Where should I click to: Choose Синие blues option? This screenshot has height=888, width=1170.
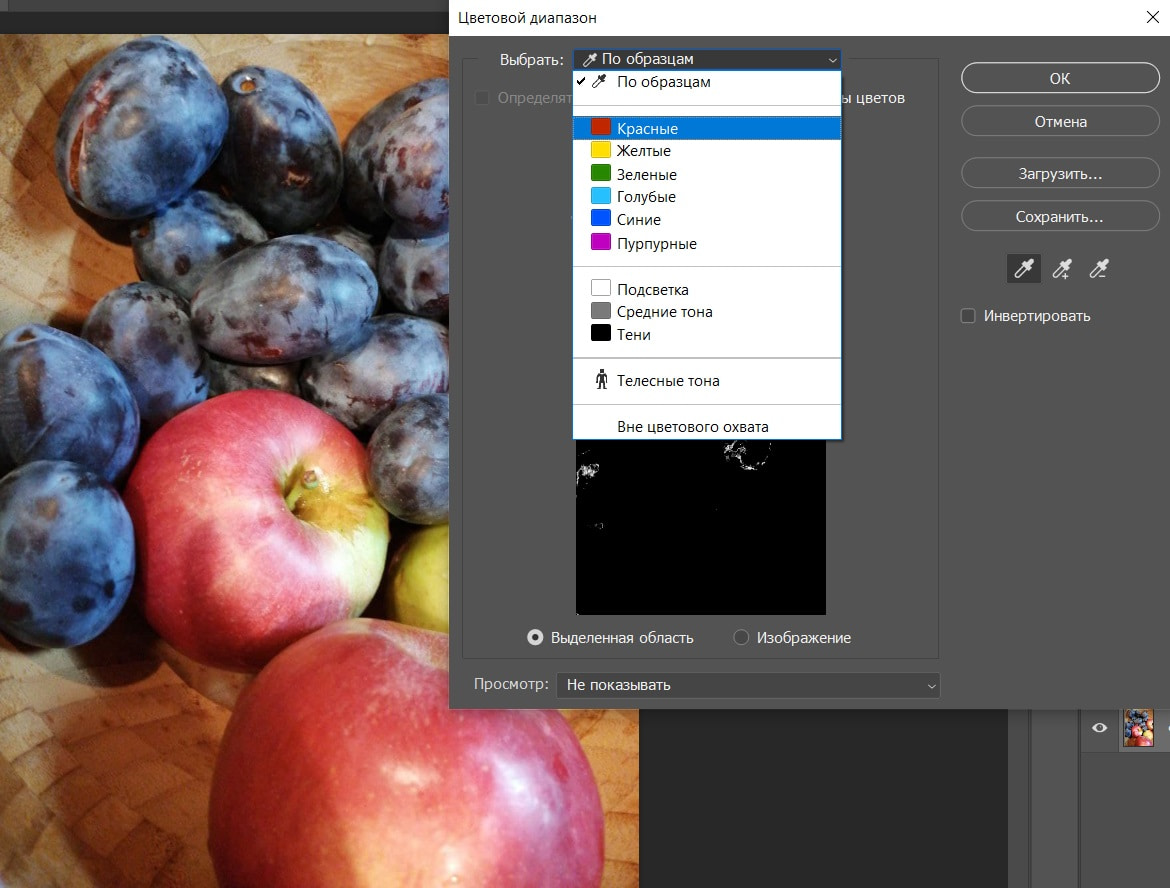pyautogui.click(x=707, y=219)
